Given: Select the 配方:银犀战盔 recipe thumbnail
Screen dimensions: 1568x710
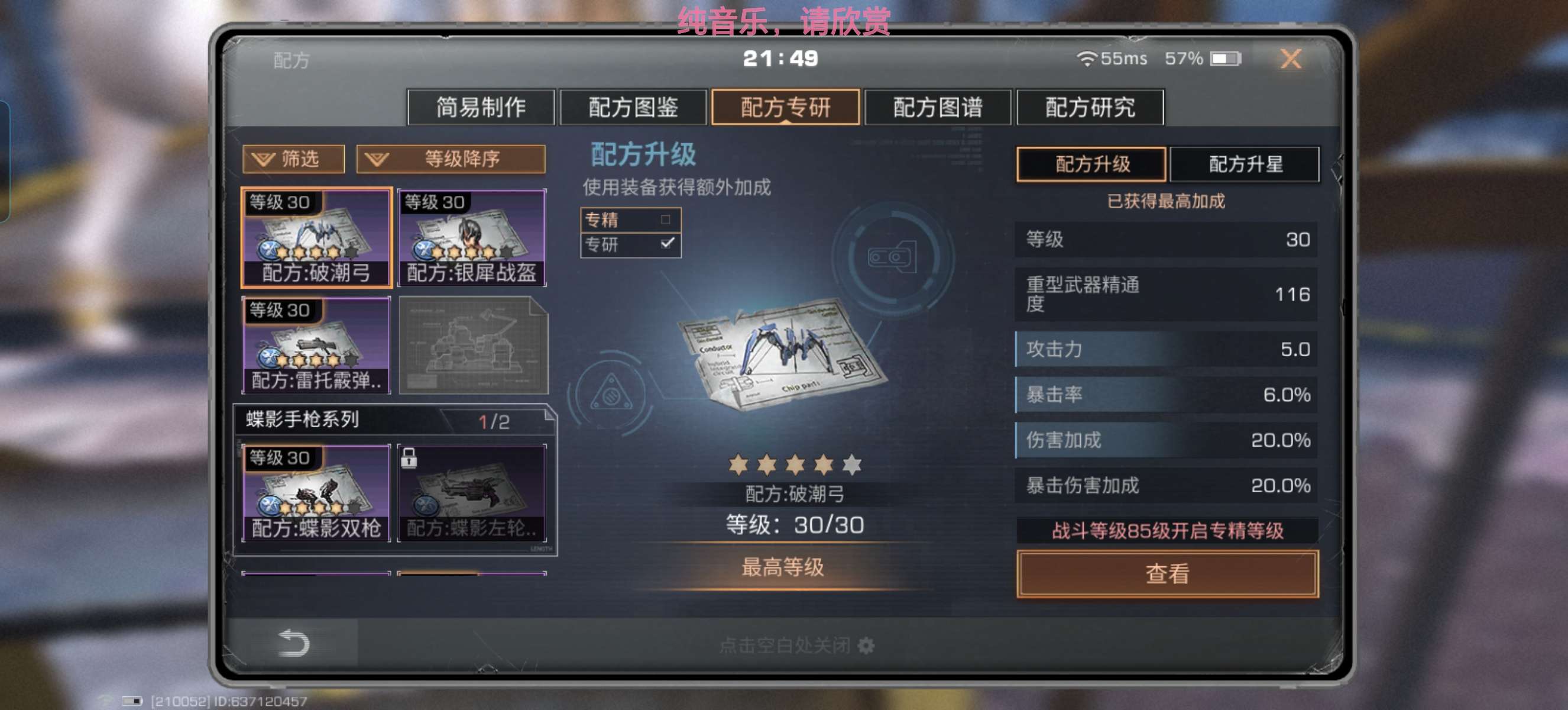Looking at the screenshot, I should click(472, 237).
